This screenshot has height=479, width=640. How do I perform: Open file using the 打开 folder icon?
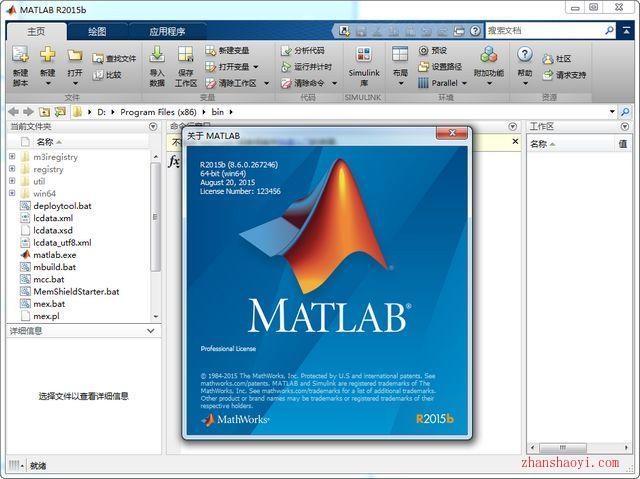tap(75, 55)
